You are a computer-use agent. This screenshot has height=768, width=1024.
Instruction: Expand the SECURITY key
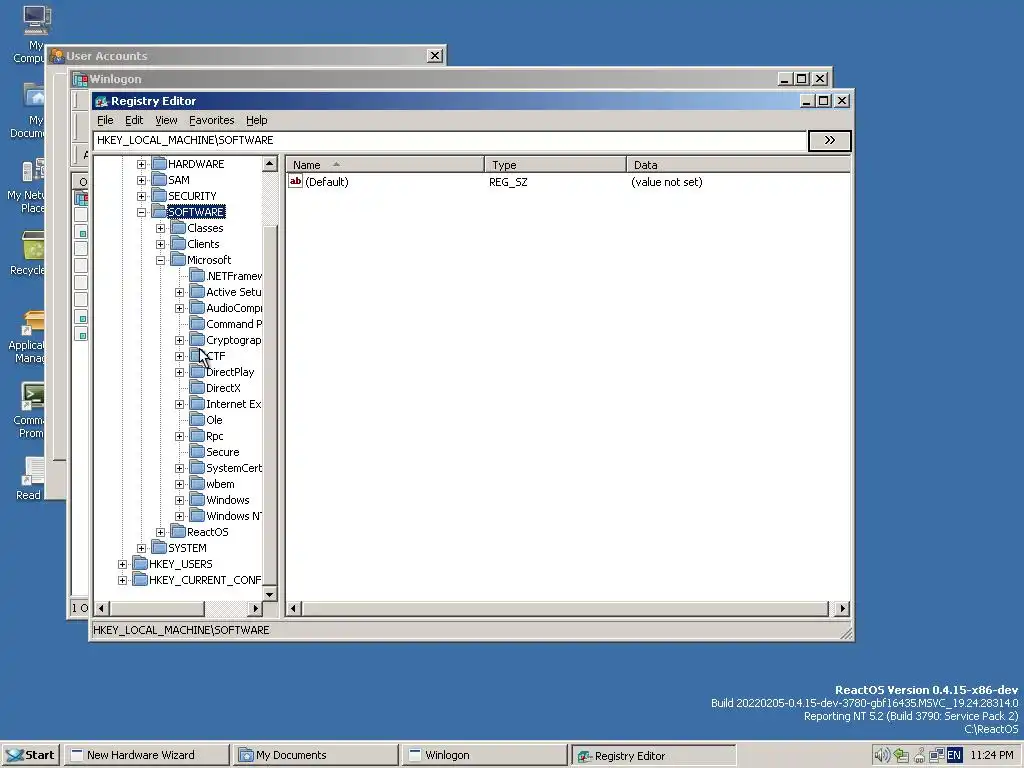141,196
